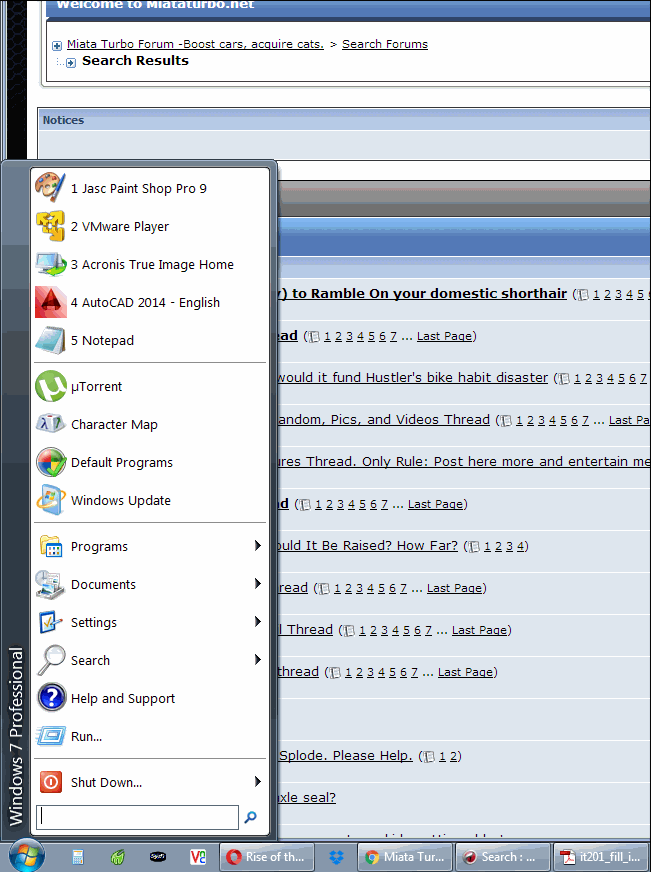Open 'andom, Pics, and Videos Thread'
Viewport: 651px width, 872px height.
point(384,419)
